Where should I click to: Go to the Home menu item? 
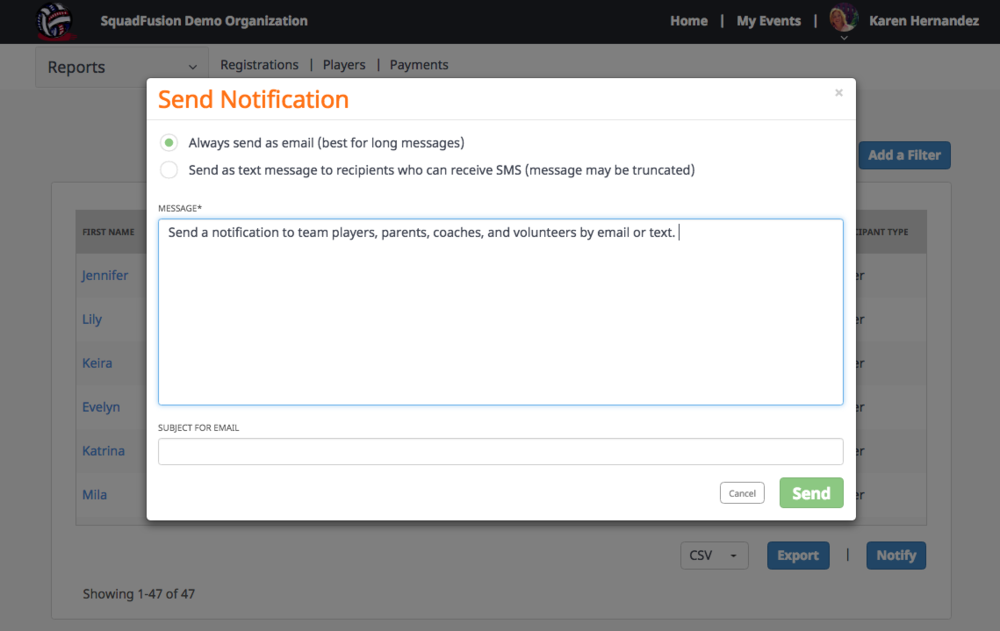[689, 21]
